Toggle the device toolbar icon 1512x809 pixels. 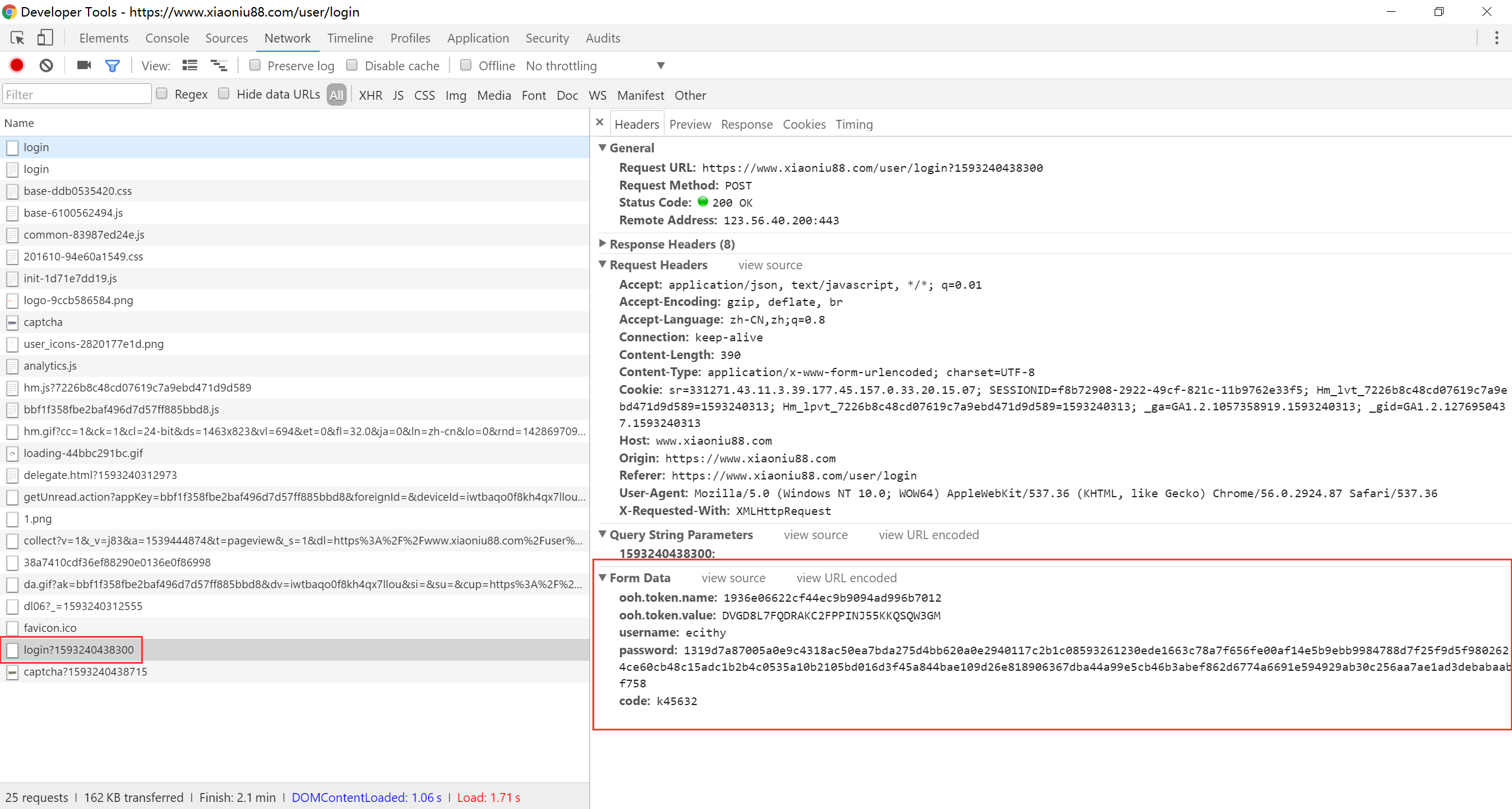(x=45, y=38)
